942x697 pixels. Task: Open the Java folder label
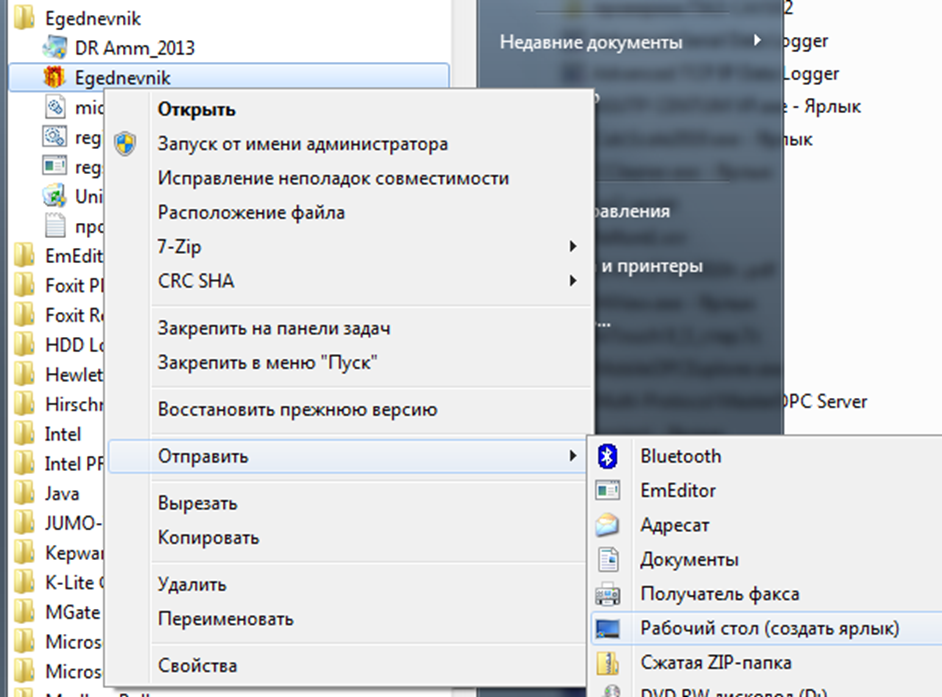coord(62,494)
